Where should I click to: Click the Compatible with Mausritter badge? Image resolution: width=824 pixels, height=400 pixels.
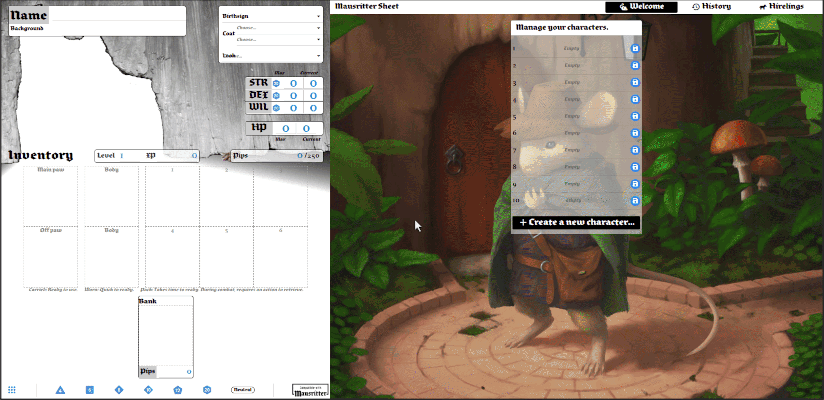[310, 391]
